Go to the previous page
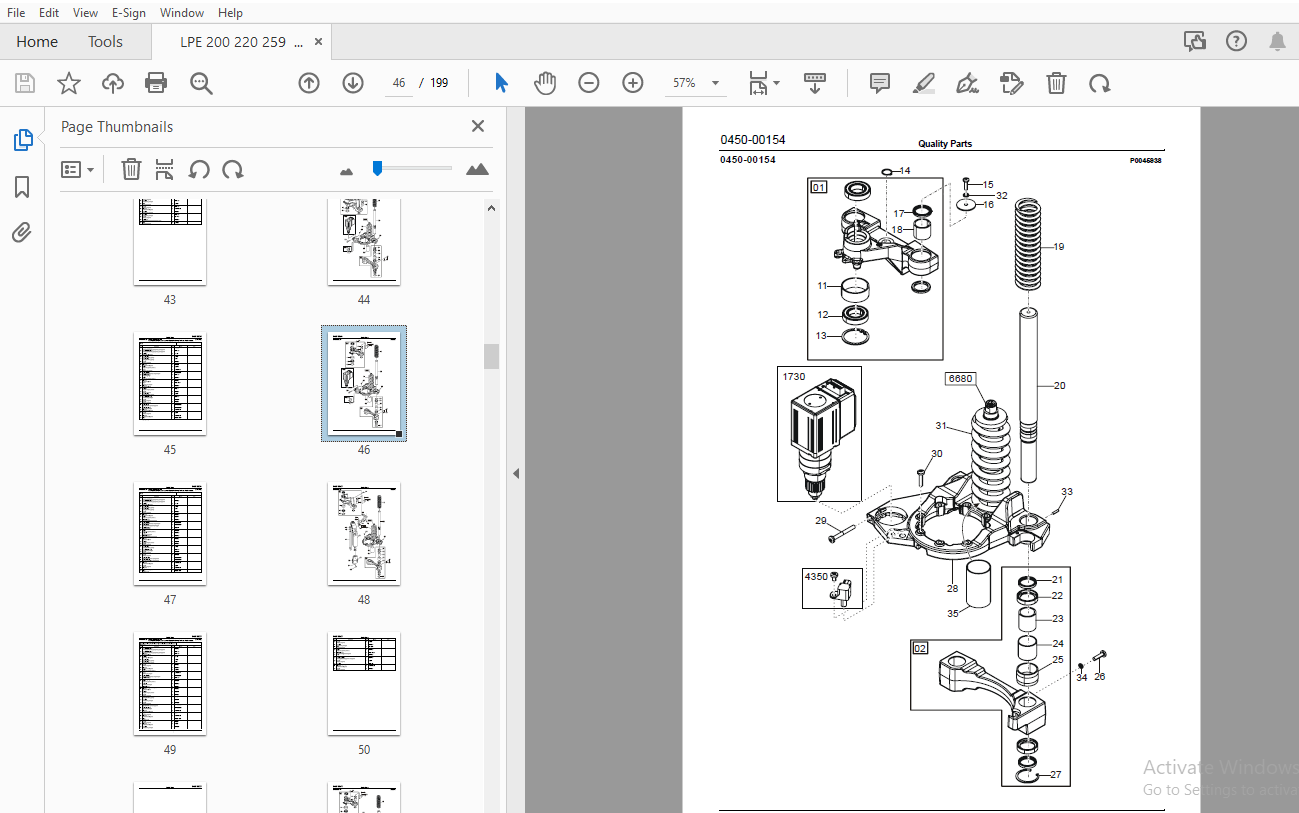 pos(309,83)
